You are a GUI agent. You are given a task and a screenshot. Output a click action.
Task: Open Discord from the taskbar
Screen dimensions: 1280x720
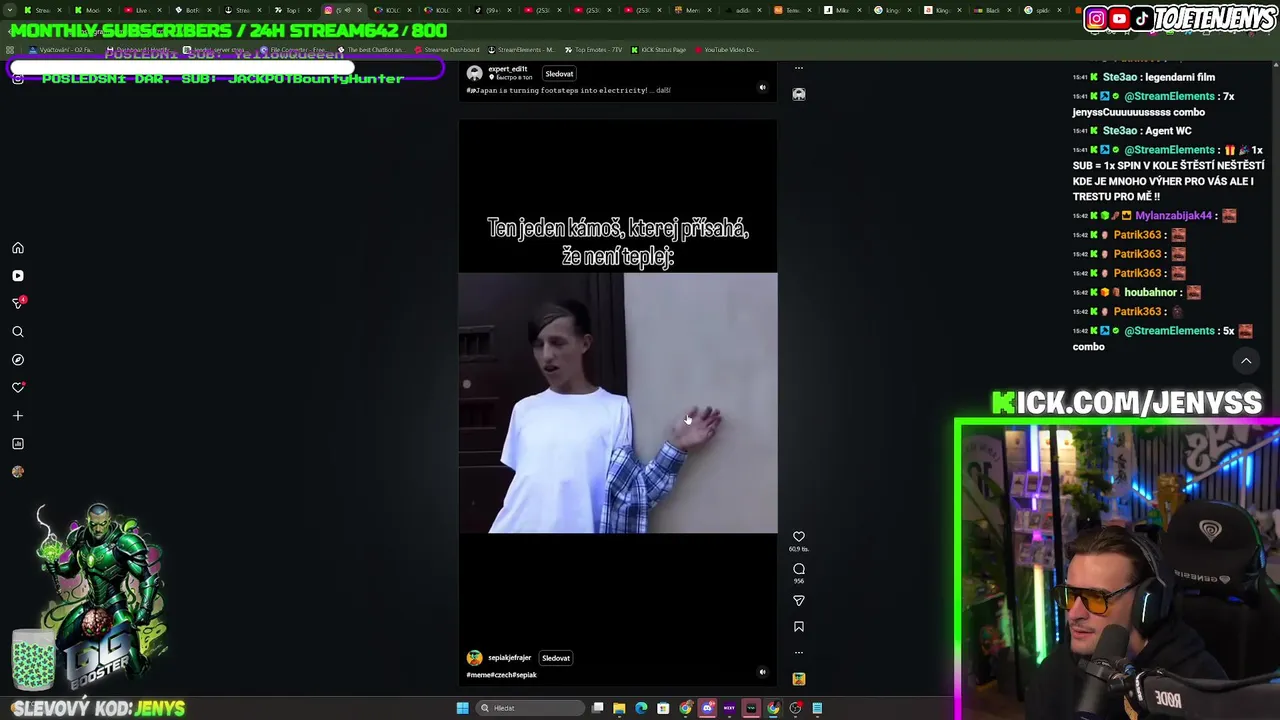click(707, 708)
